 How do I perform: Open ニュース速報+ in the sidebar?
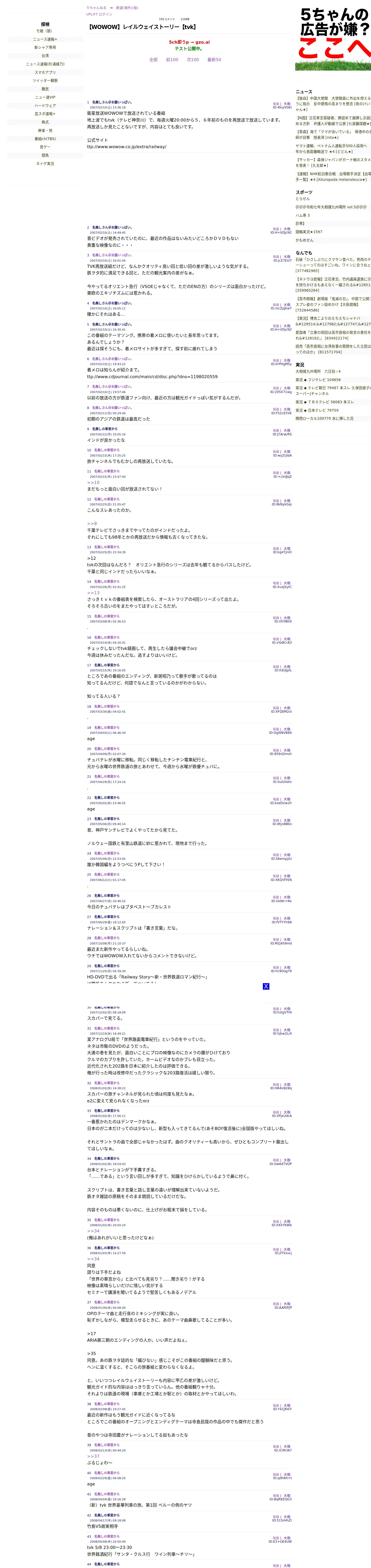pyautogui.click(x=45, y=39)
